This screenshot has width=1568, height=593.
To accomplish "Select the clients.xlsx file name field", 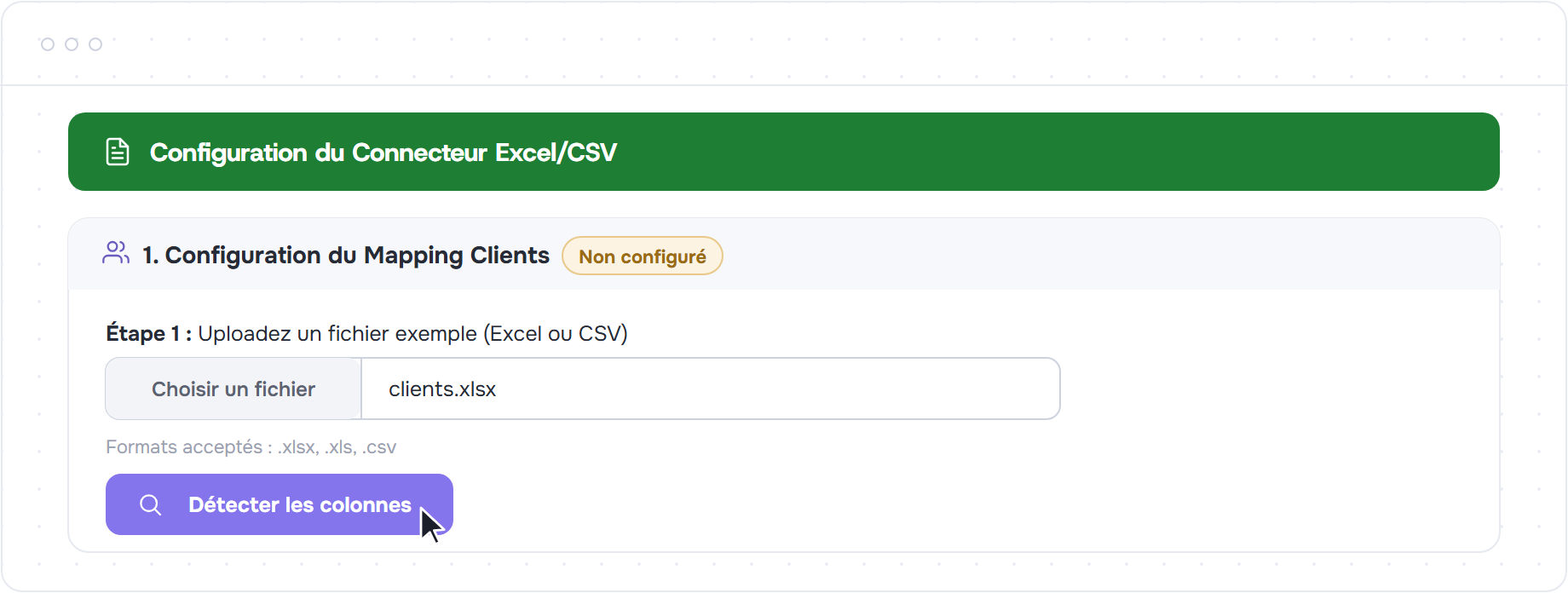I will coord(711,389).
